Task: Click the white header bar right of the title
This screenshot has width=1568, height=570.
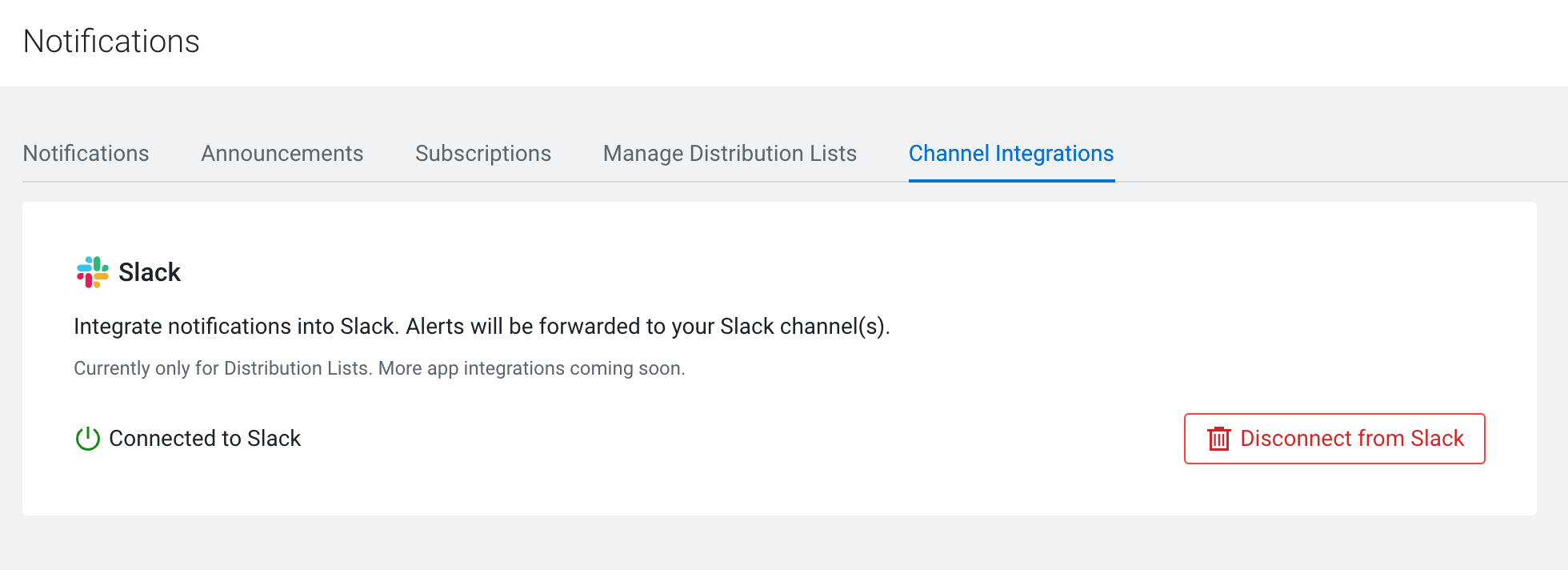Action: [880, 42]
